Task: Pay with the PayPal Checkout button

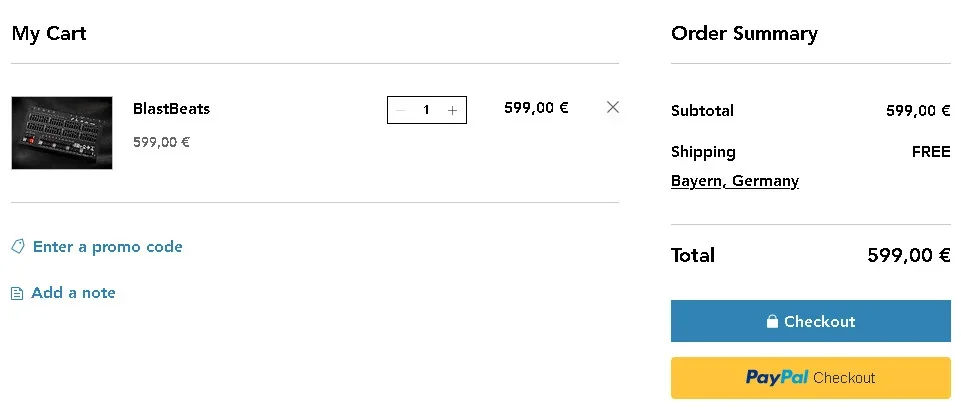Action: (810, 378)
